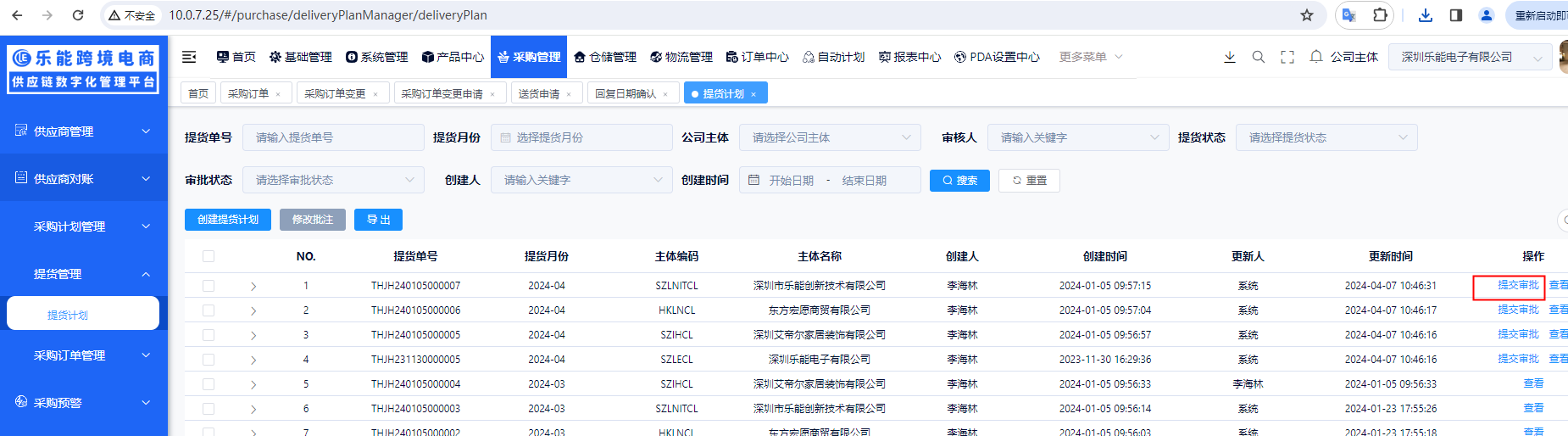The height and width of the screenshot is (436, 1568).
Task: Open notifications bell icon
Action: (x=1316, y=57)
